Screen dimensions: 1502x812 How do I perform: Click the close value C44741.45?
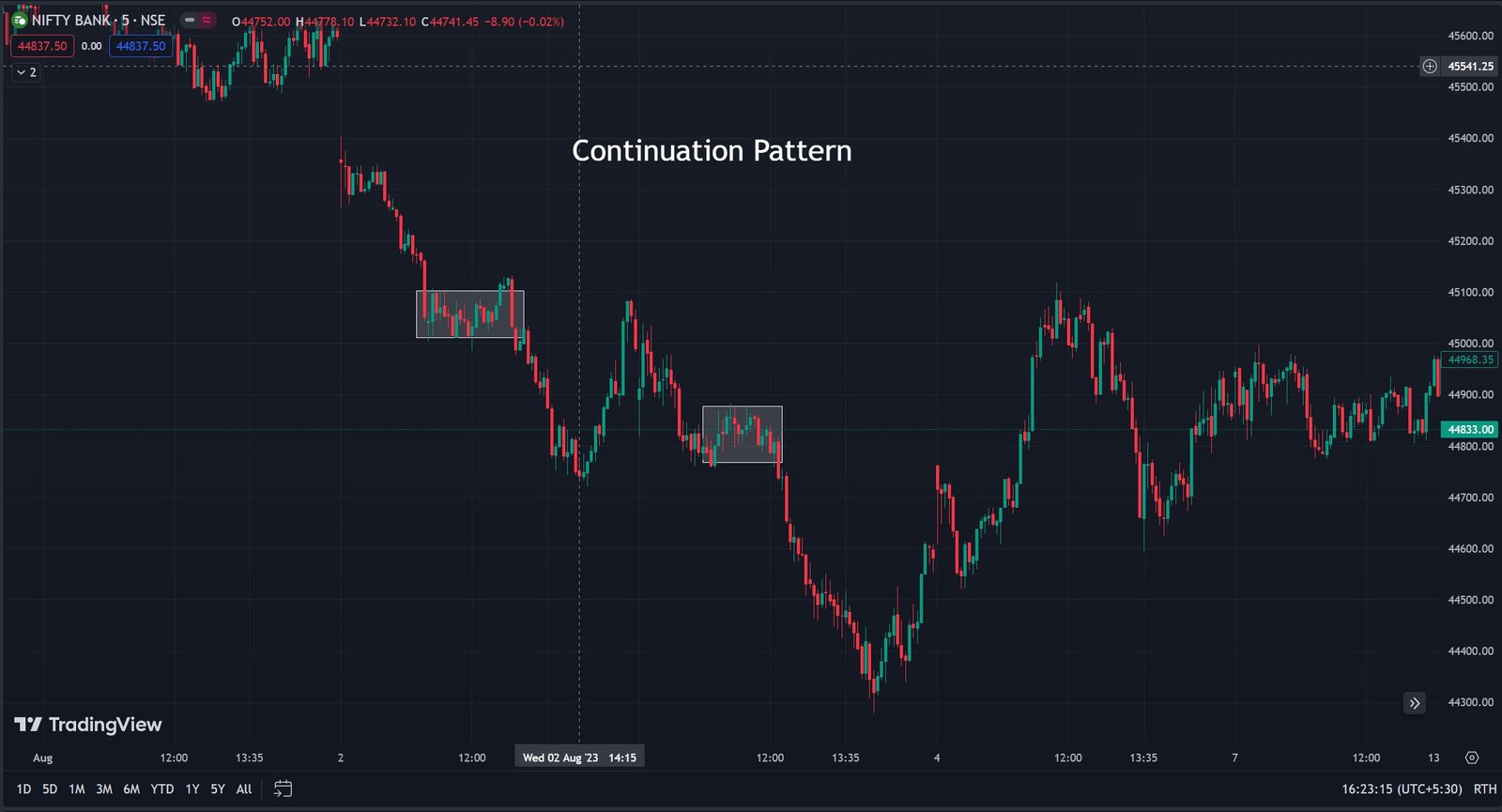pos(450,22)
